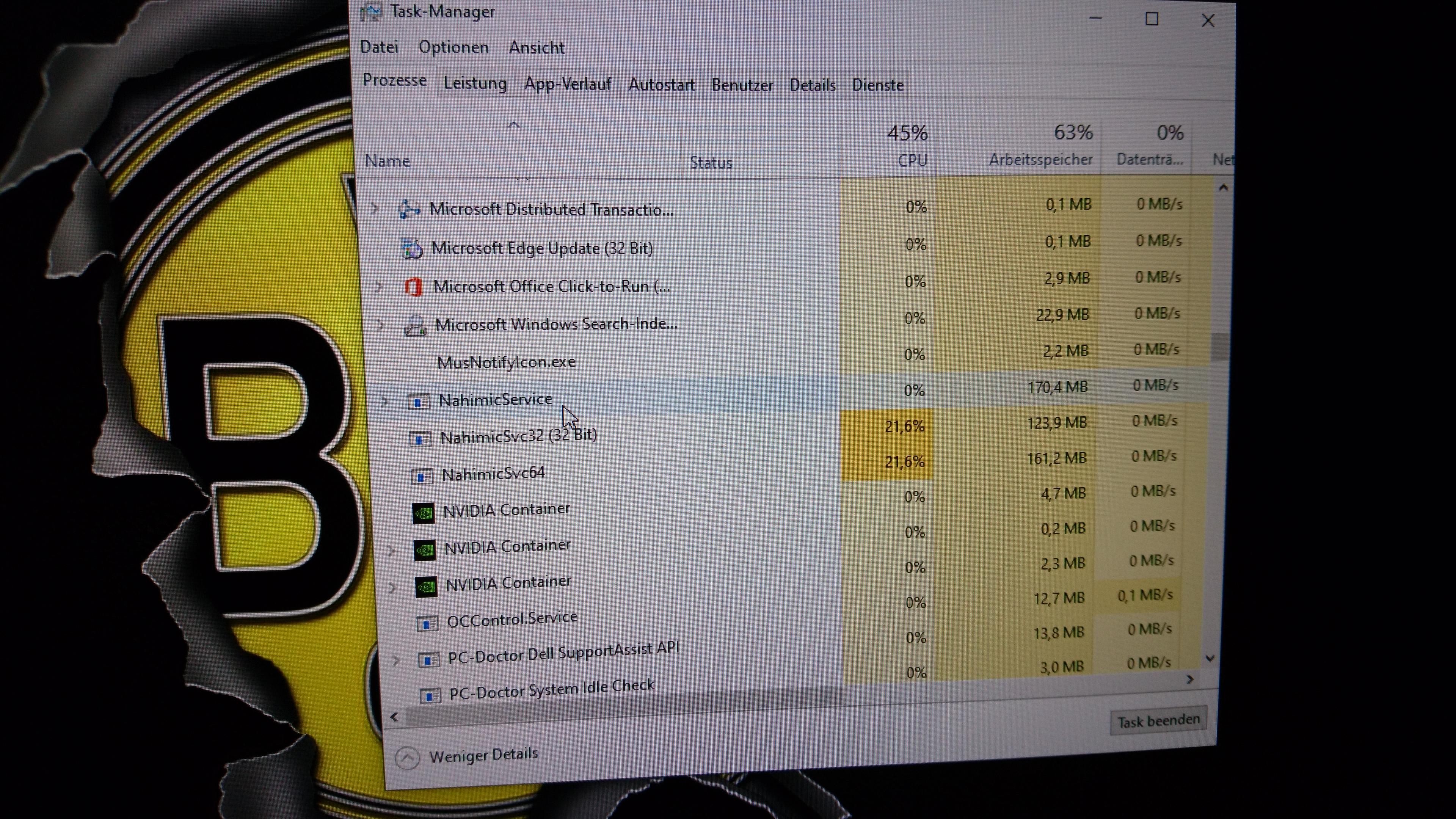This screenshot has width=1456, height=819.
Task: Switch to the Leistung tab
Action: 475,84
